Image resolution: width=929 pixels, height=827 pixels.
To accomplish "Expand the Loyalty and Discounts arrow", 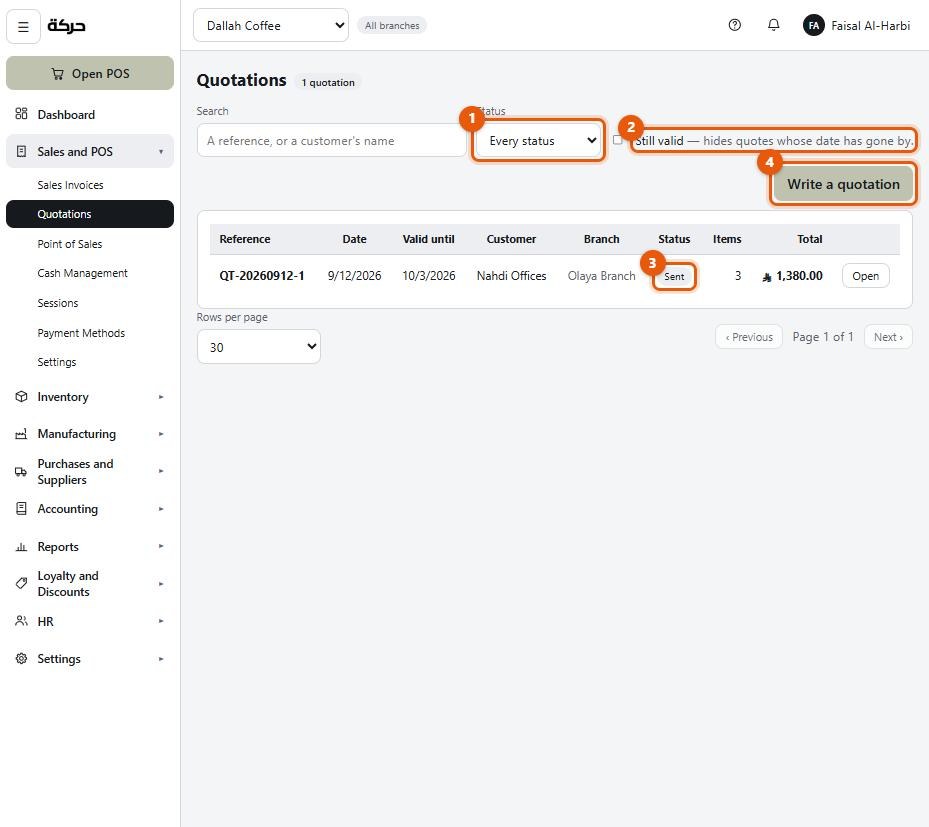I will point(161,584).
